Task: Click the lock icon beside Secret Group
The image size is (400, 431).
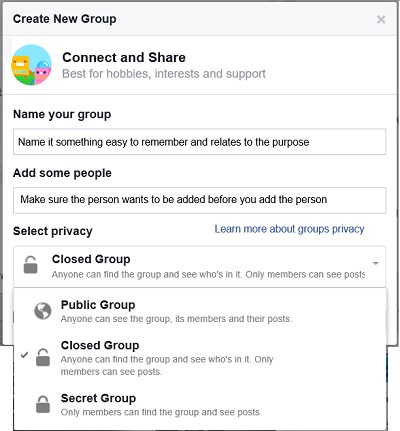Action: [x=43, y=404]
